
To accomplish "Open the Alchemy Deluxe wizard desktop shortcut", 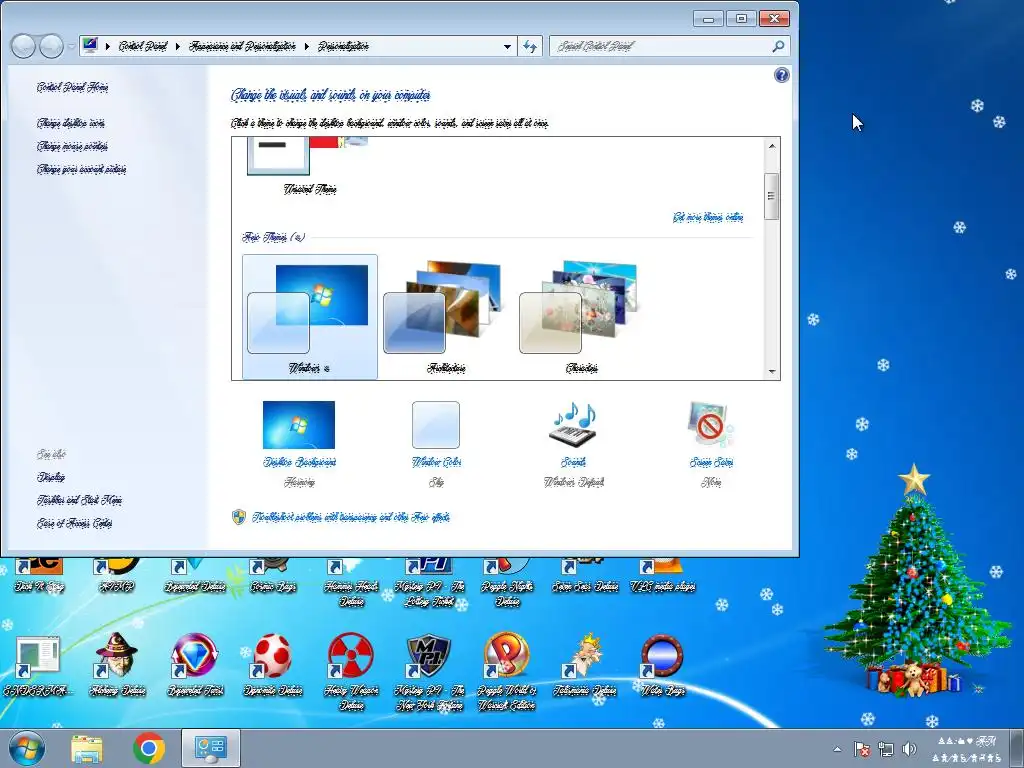I will (x=117, y=664).
